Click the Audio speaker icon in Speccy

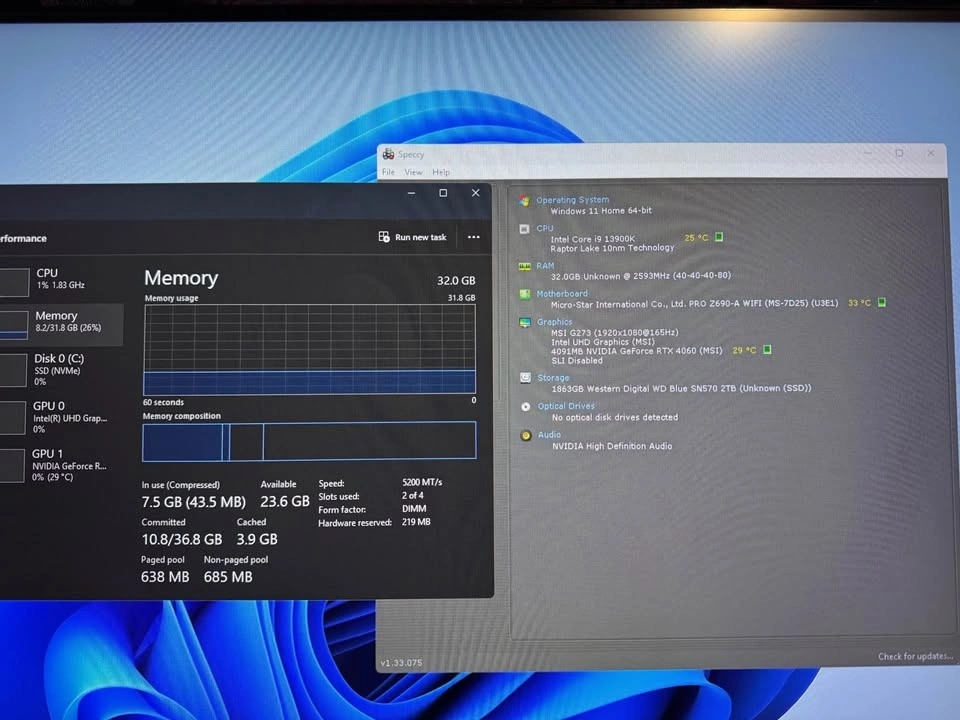[x=526, y=436]
